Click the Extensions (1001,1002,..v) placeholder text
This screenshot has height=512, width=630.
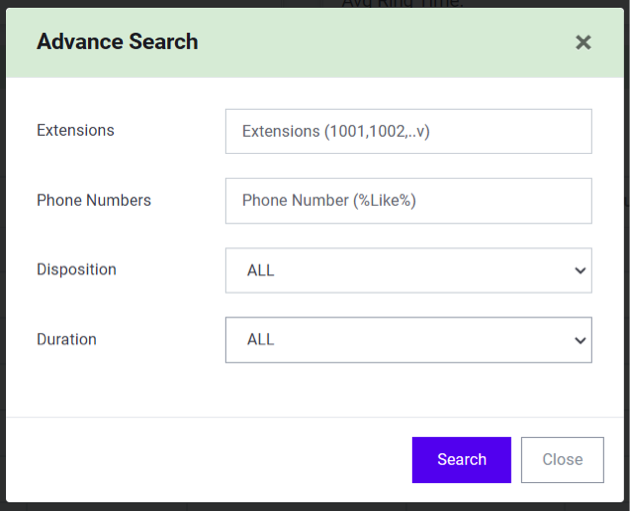point(336,131)
